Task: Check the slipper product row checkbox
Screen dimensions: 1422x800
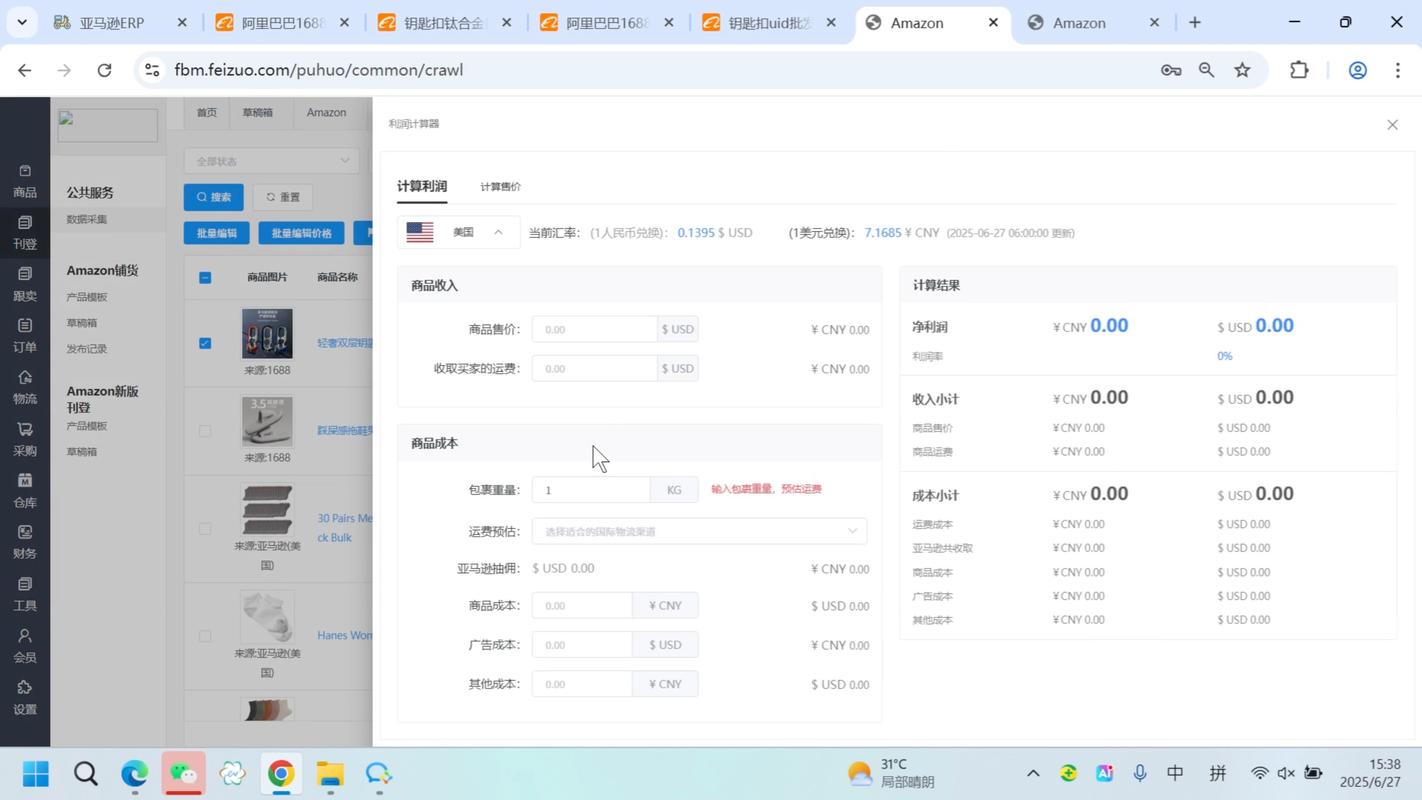Action: [205, 431]
